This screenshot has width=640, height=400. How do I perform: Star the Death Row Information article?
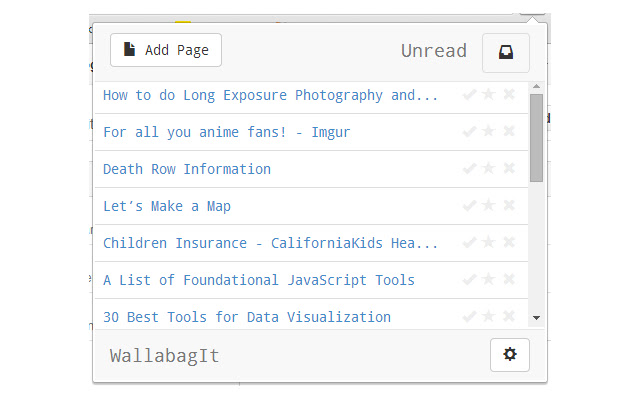tap(489, 169)
